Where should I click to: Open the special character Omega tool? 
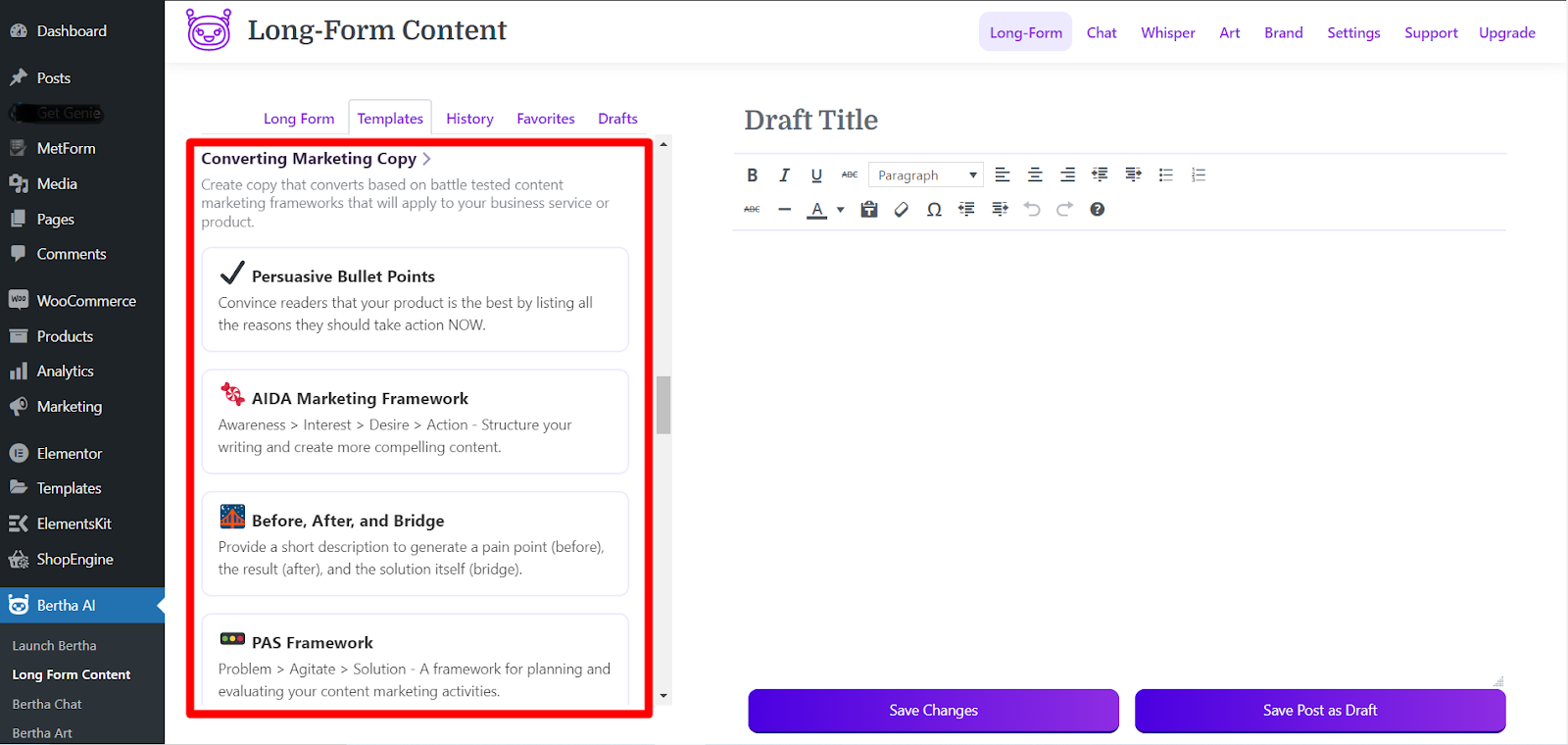pos(934,210)
